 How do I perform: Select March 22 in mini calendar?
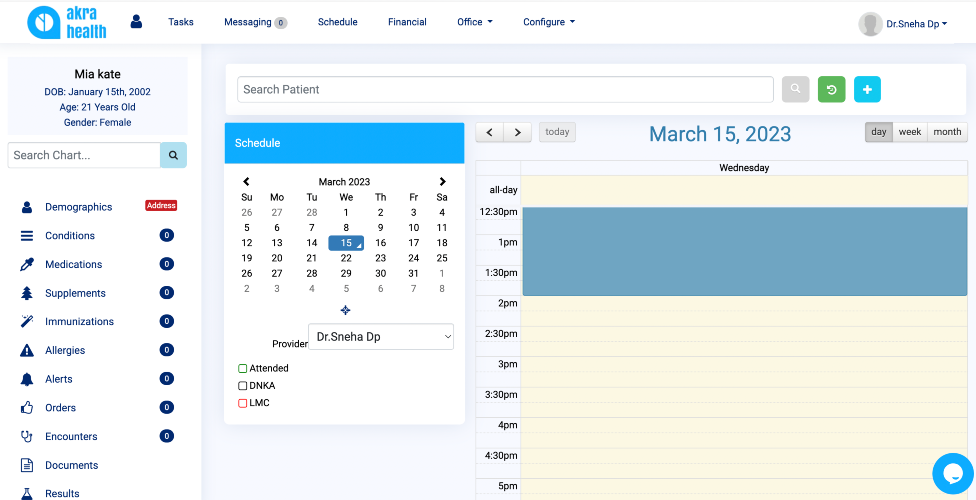[x=346, y=258]
